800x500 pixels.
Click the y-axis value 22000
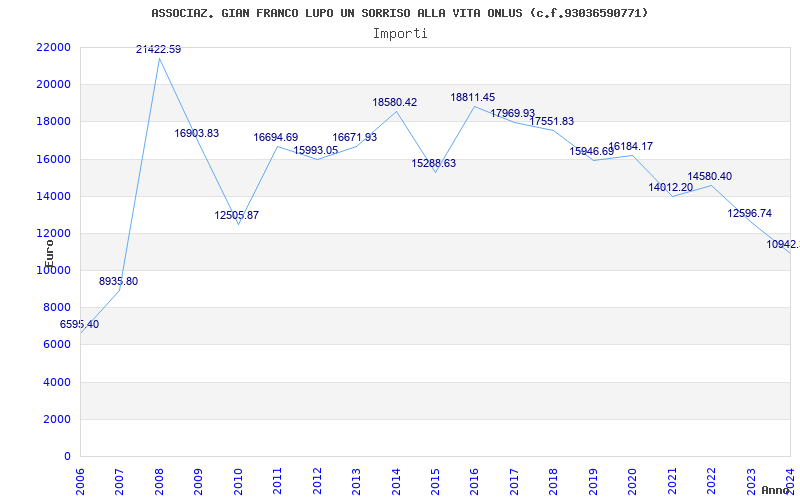pyautogui.click(x=54, y=47)
